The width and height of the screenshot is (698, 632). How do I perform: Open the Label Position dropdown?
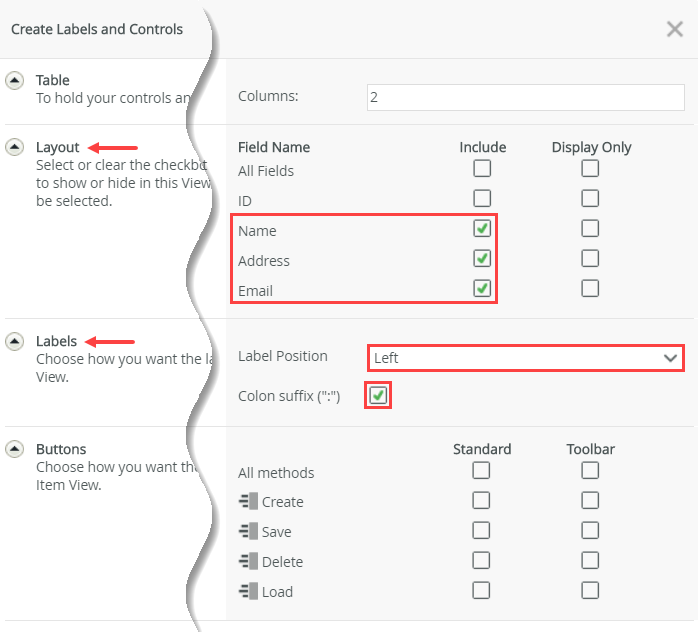(x=526, y=358)
